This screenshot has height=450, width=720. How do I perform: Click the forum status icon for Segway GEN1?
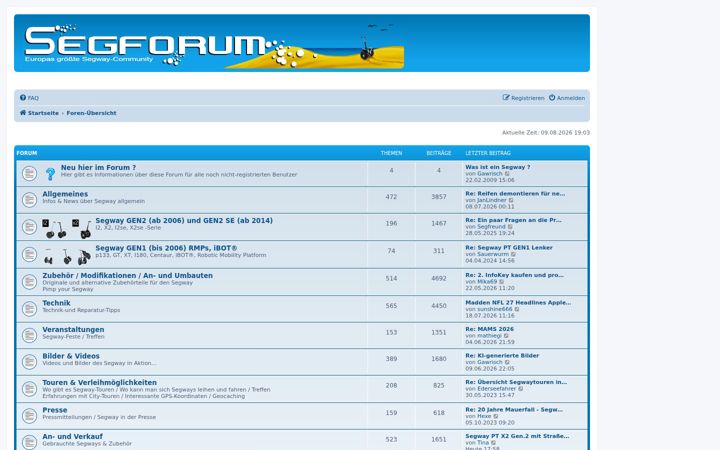(x=29, y=254)
